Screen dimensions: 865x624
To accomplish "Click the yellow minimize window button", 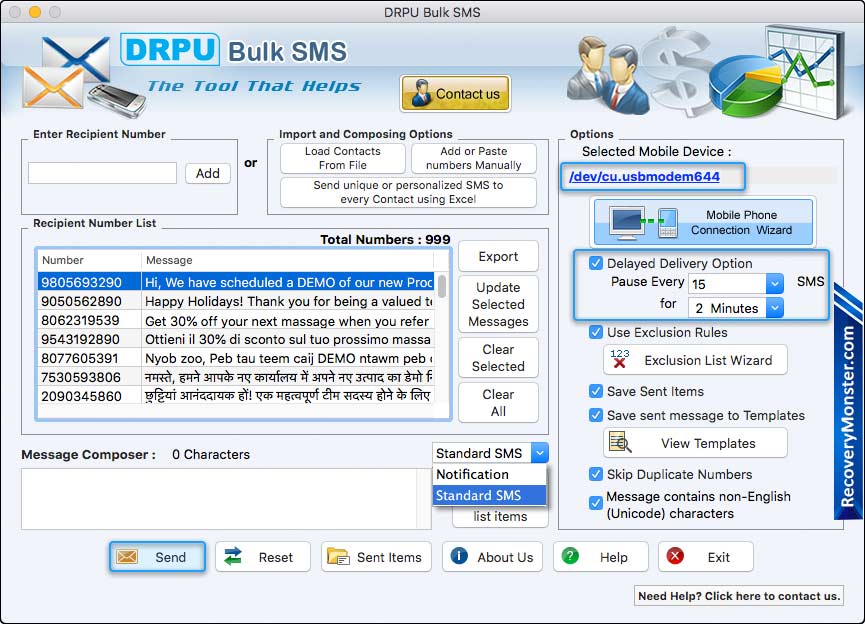I will coord(35,12).
